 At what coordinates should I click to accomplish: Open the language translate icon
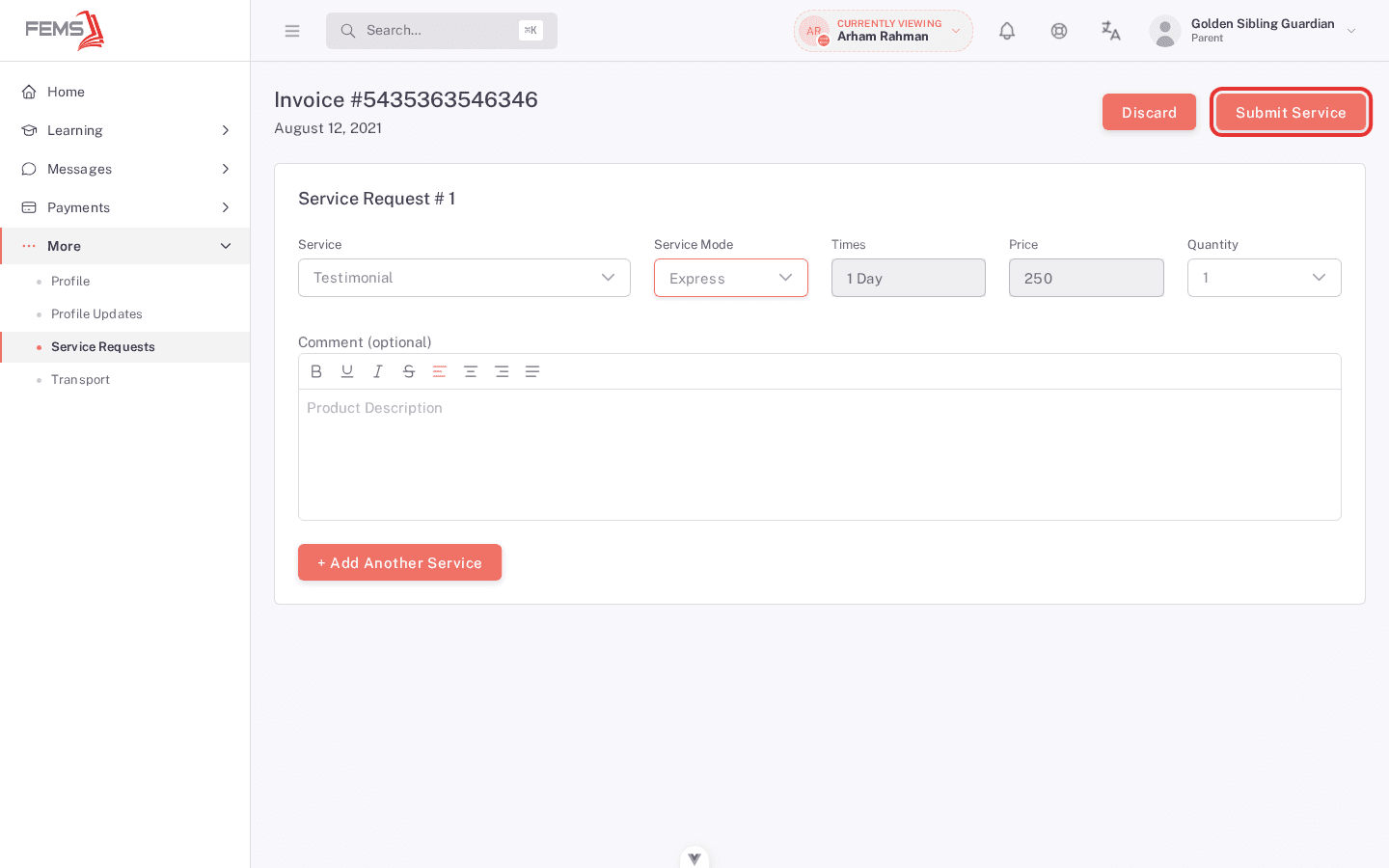[1111, 31]
